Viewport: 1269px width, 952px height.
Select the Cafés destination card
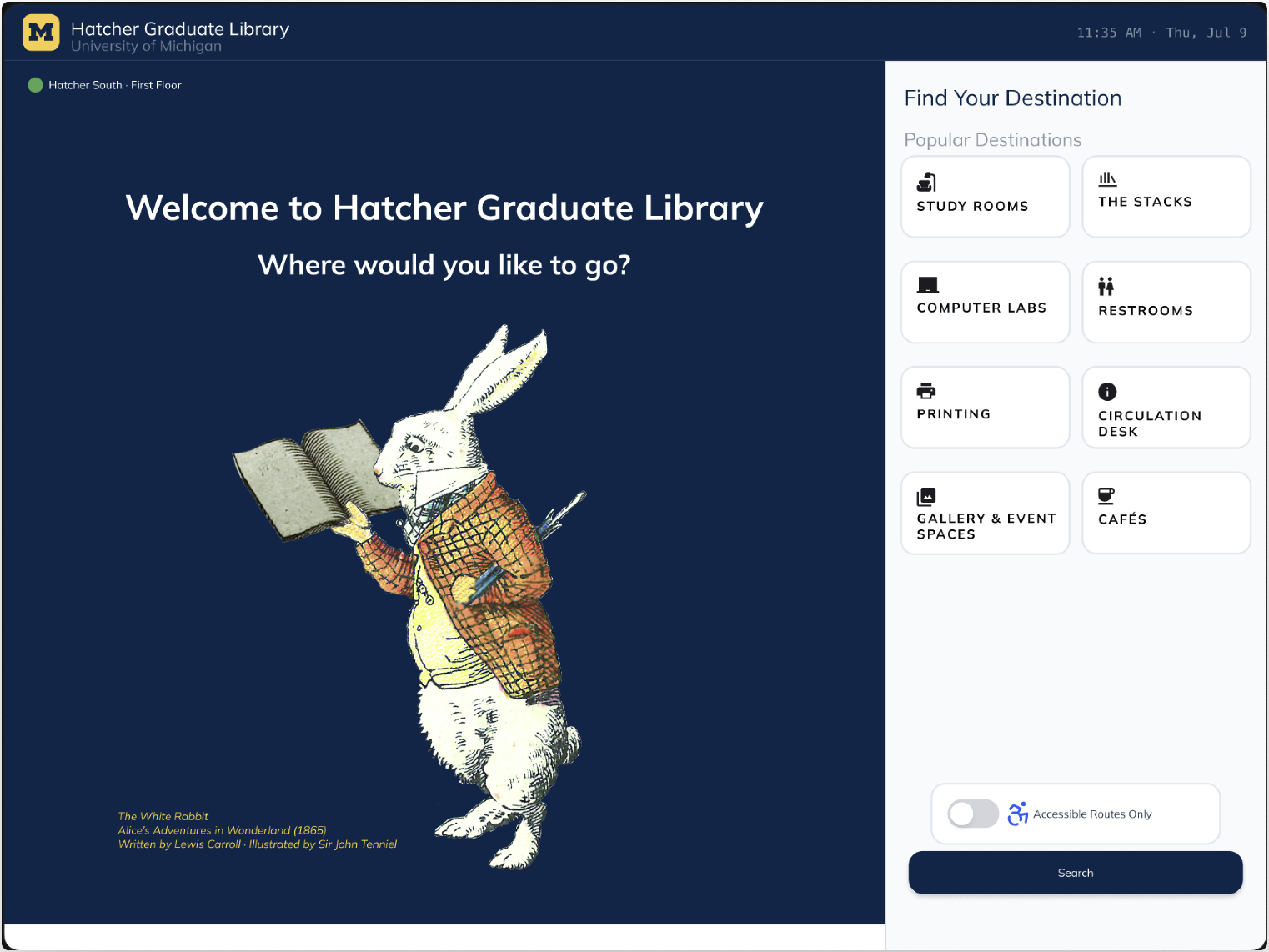[1166, 513]
